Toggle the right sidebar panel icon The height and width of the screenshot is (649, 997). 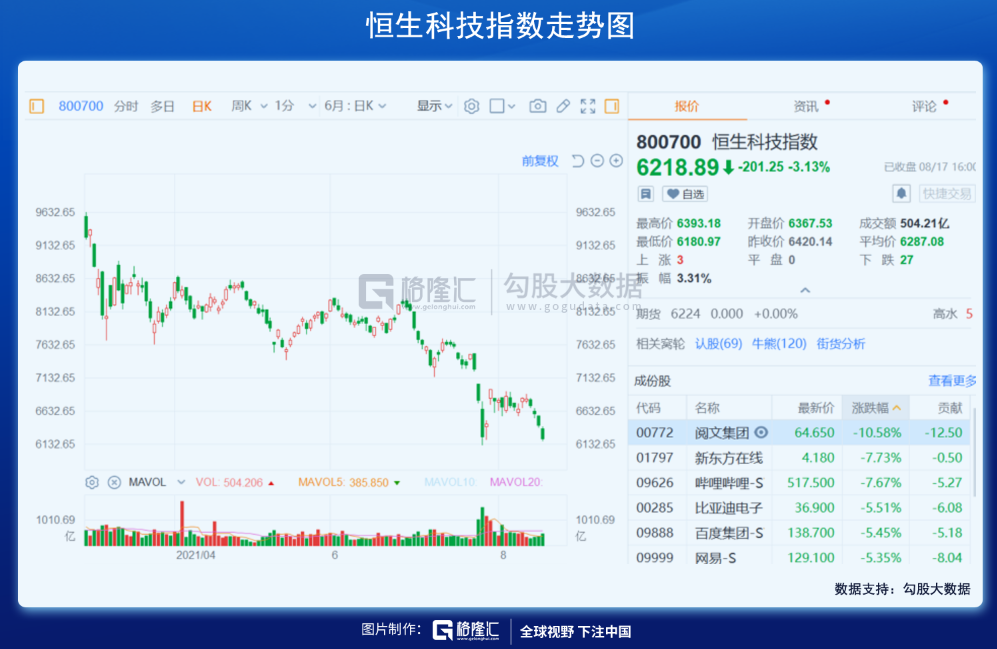(x=612, y=106)
